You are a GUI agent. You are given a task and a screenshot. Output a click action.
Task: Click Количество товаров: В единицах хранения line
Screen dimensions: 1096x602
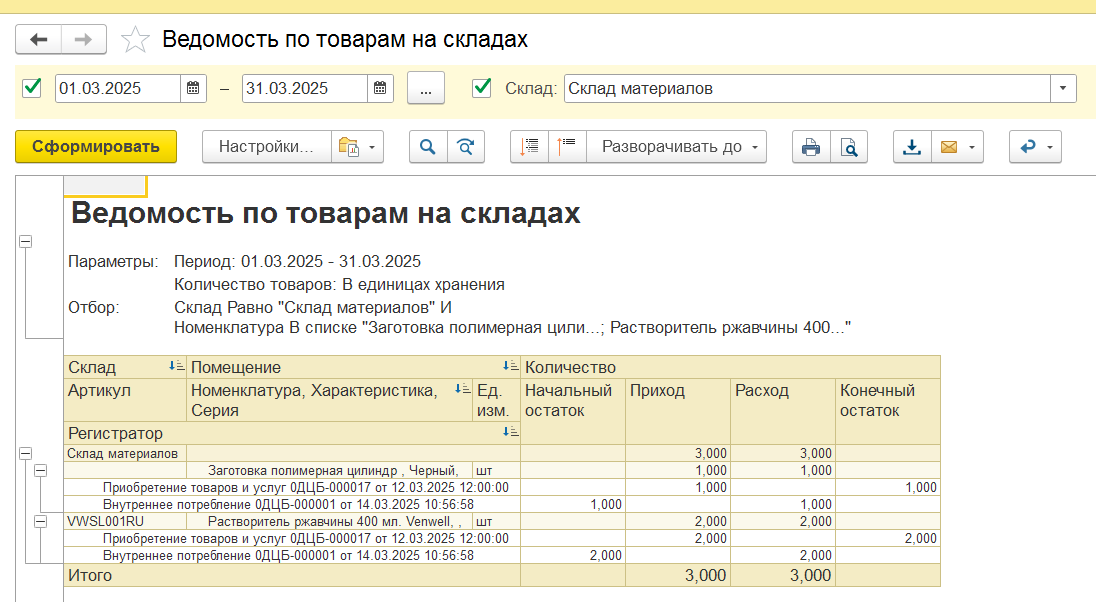pos(340,285)
